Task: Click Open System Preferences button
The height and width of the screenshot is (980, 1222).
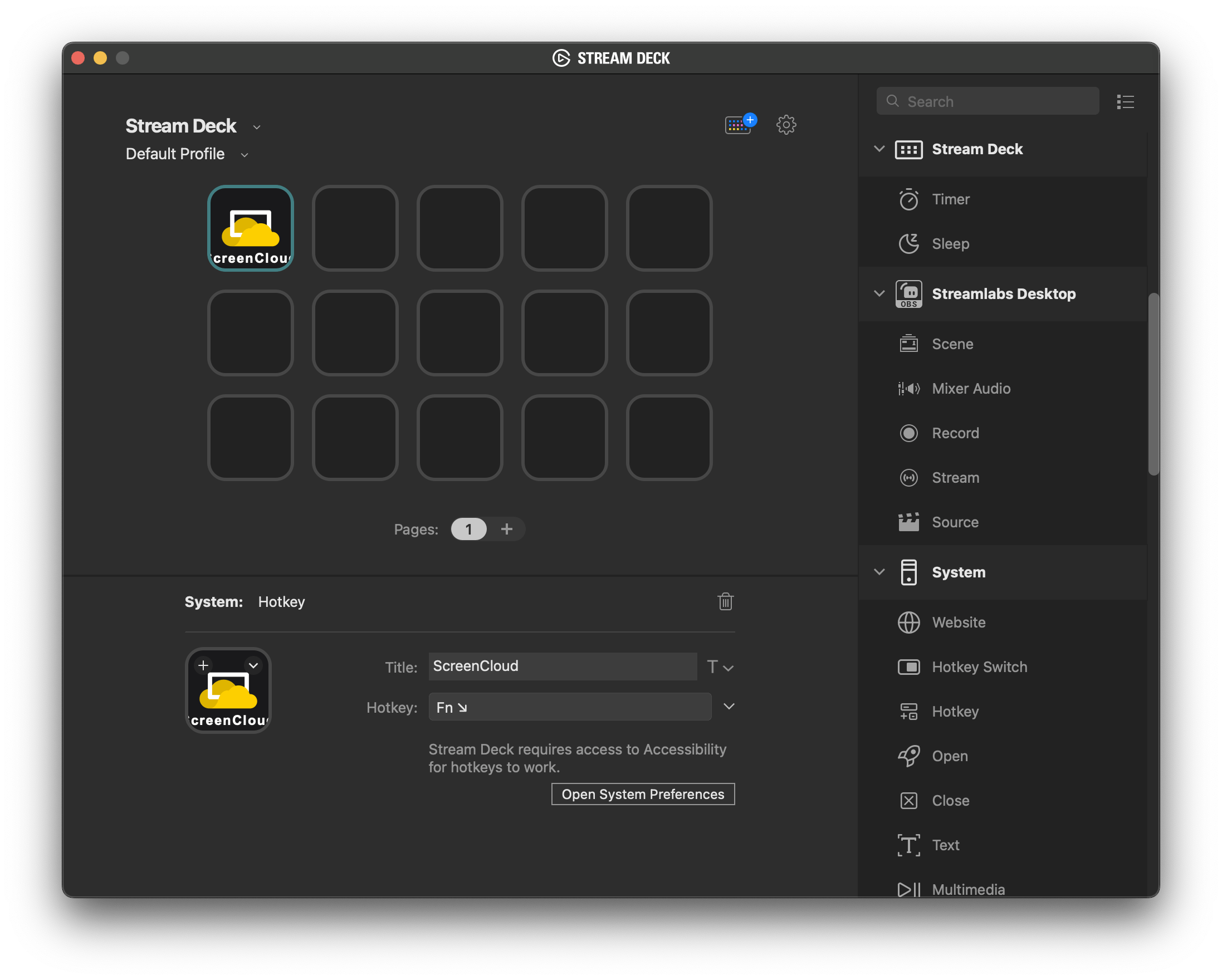Action: tap(643, 794)
